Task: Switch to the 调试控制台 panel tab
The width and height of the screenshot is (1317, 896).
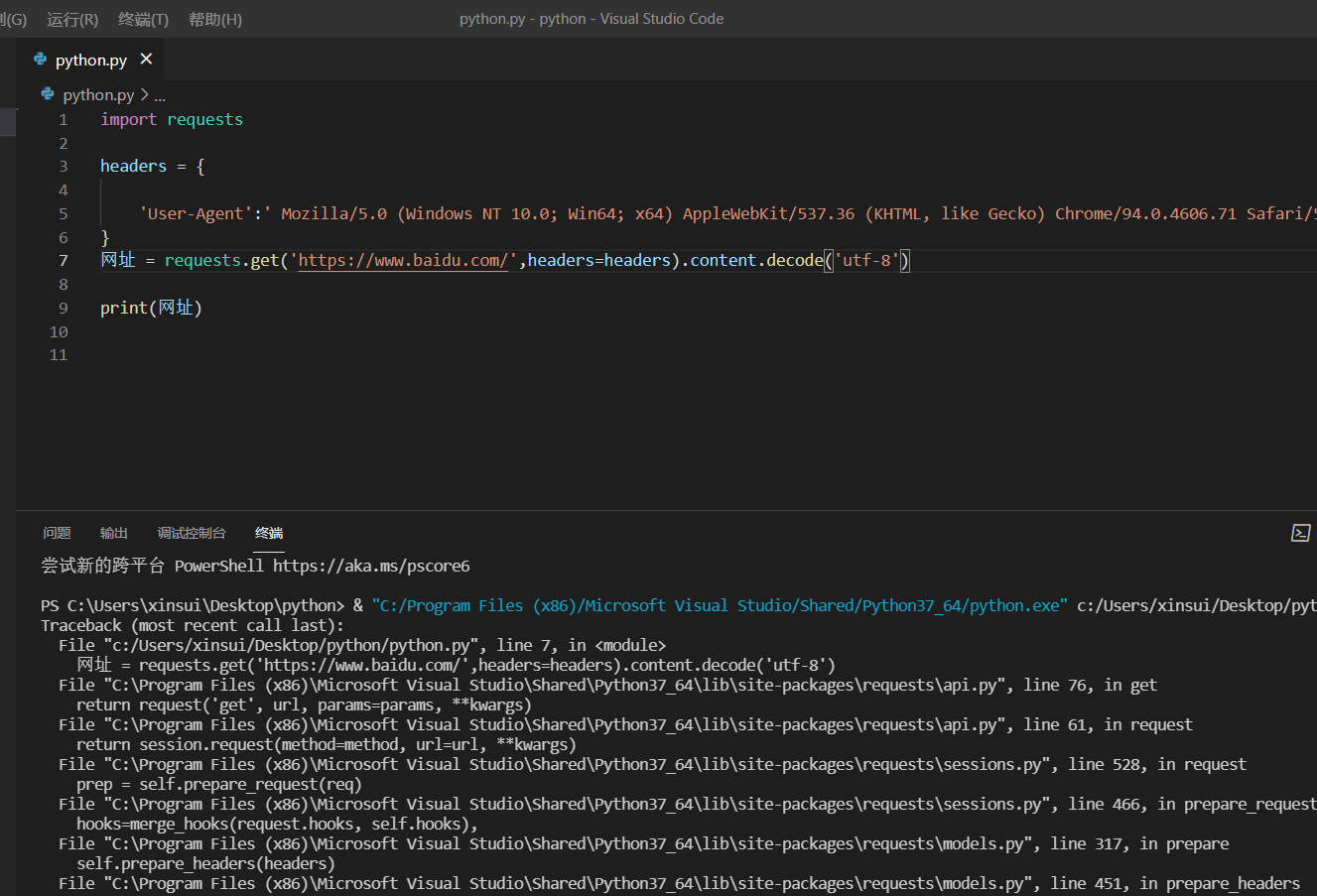Action: click(x=192, y=533)
